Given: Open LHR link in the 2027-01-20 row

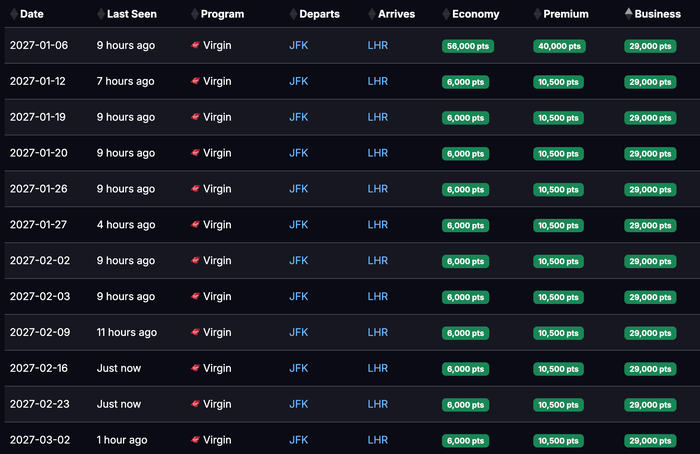Looking at the screenshot, I should tap(378, 153).
